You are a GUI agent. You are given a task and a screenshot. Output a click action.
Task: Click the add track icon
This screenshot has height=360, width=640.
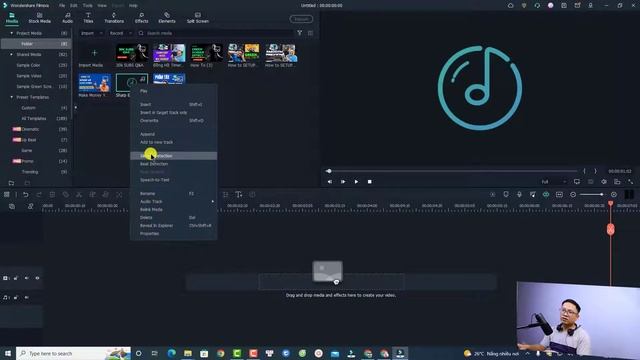pyautogui.click(x=12, y=207)
